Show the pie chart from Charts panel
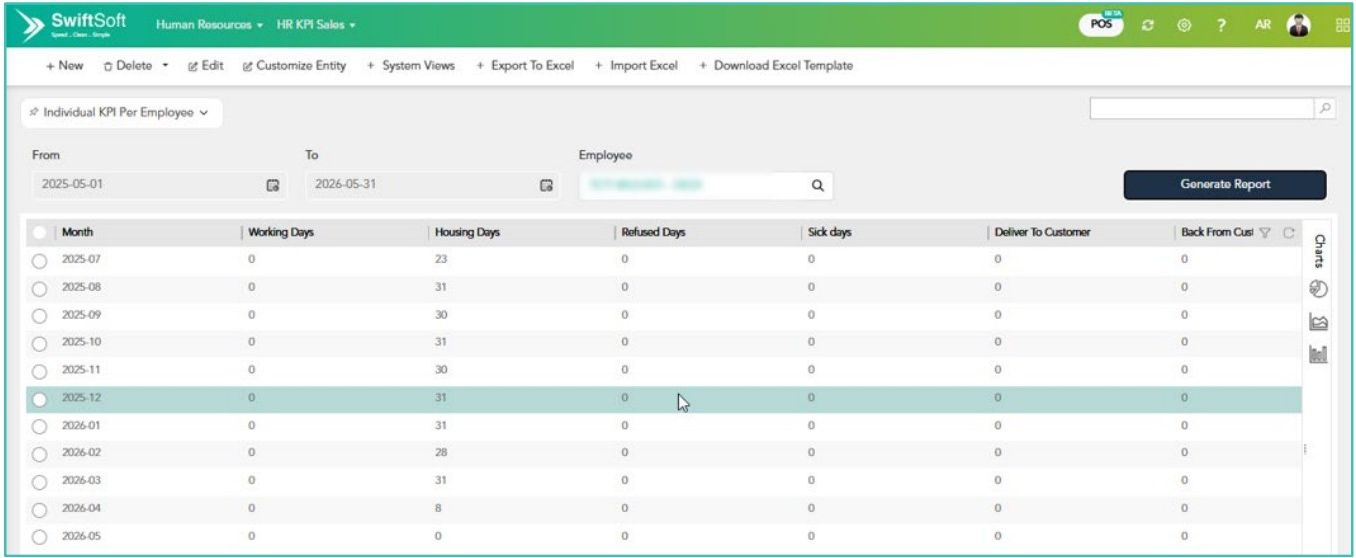This screenshot has width=1356, height=558. [x=1318, y=289]
